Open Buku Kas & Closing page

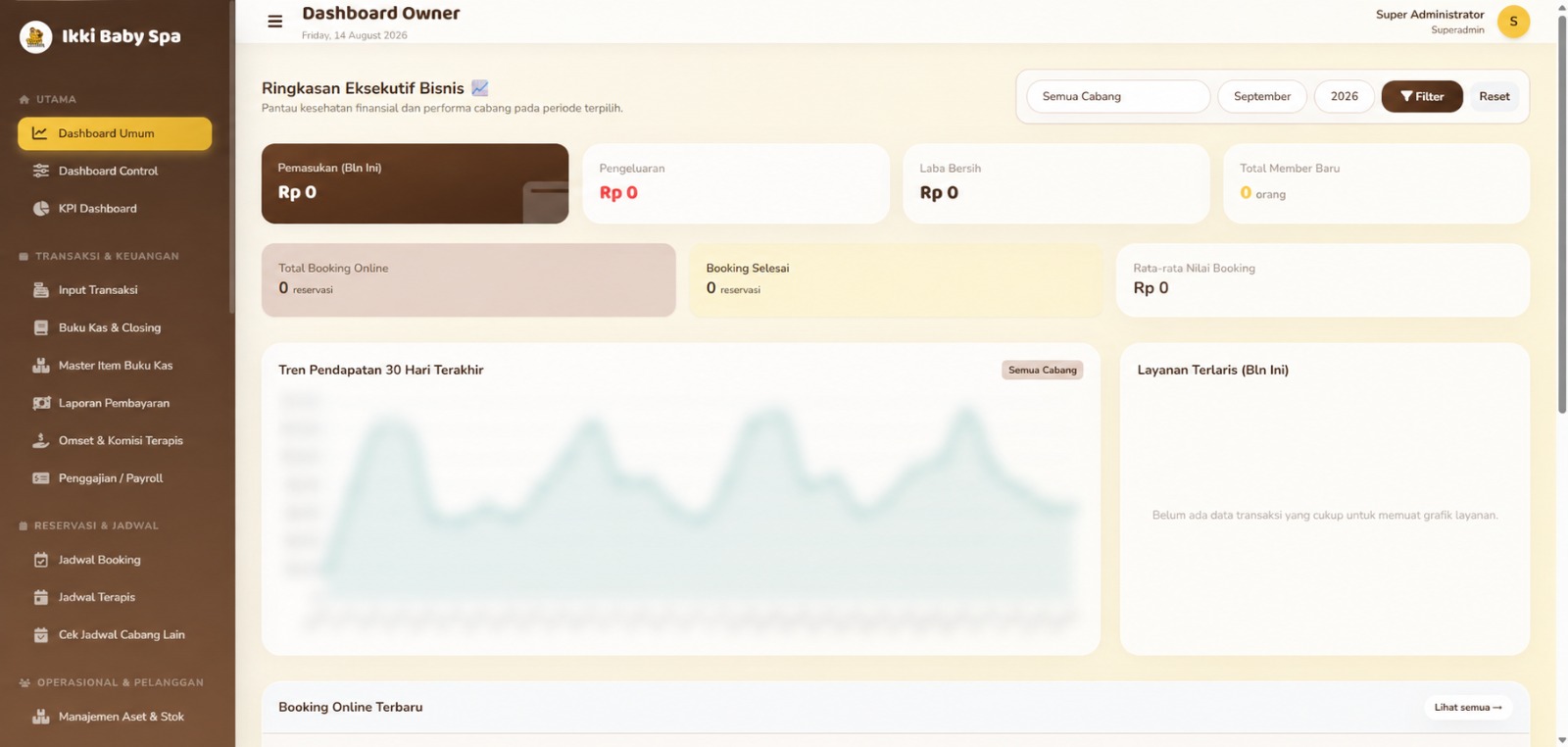click(x=115, y=327)
